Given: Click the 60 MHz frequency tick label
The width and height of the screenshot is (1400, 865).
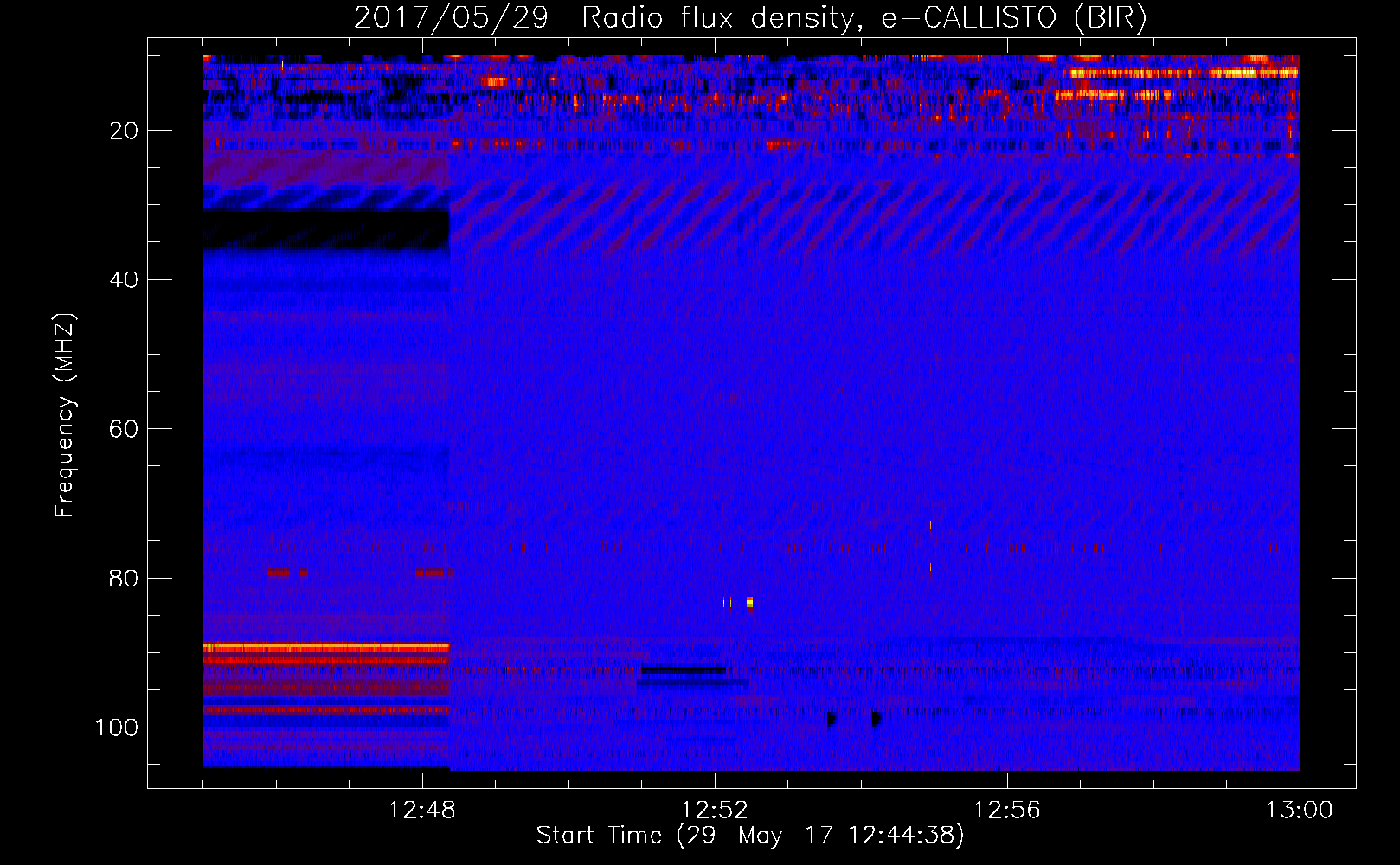Looking at the screenshot, I should pyautogui.click(x=124, y=429).
